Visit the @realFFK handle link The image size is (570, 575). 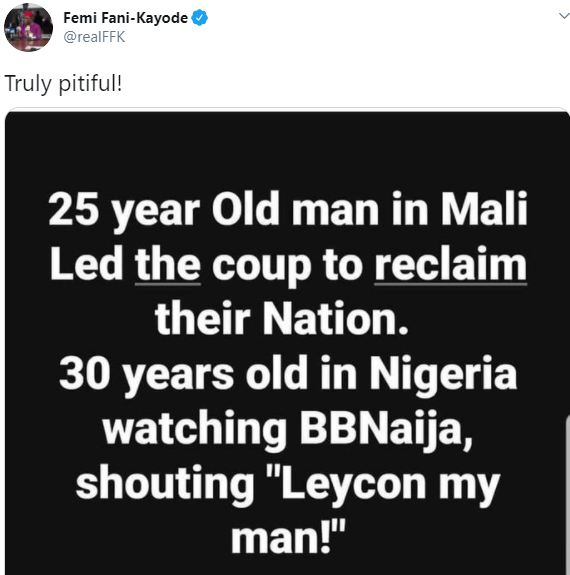pyautogui.click(x=94, y=37)
